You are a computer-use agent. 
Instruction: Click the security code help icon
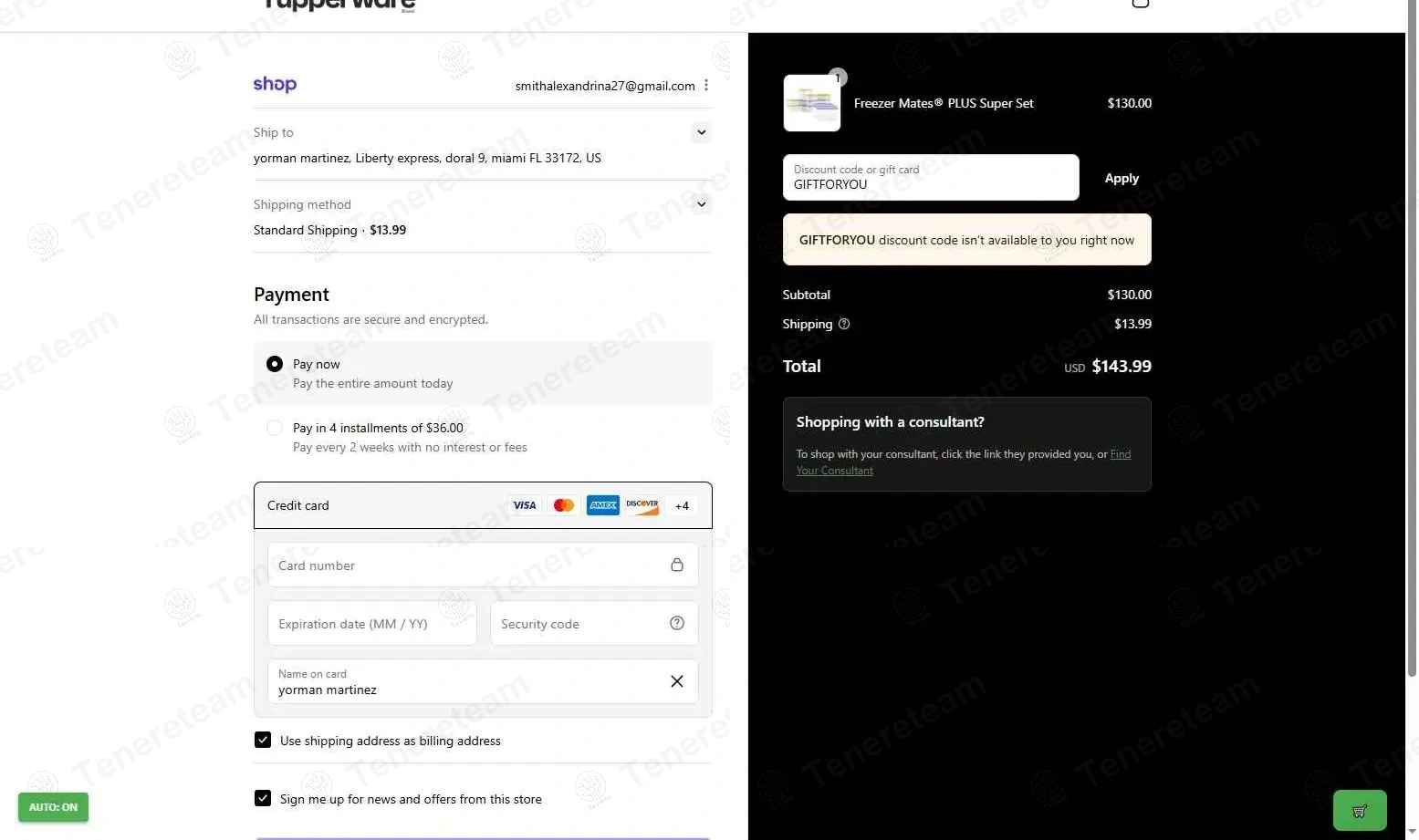tap(677, 623)
